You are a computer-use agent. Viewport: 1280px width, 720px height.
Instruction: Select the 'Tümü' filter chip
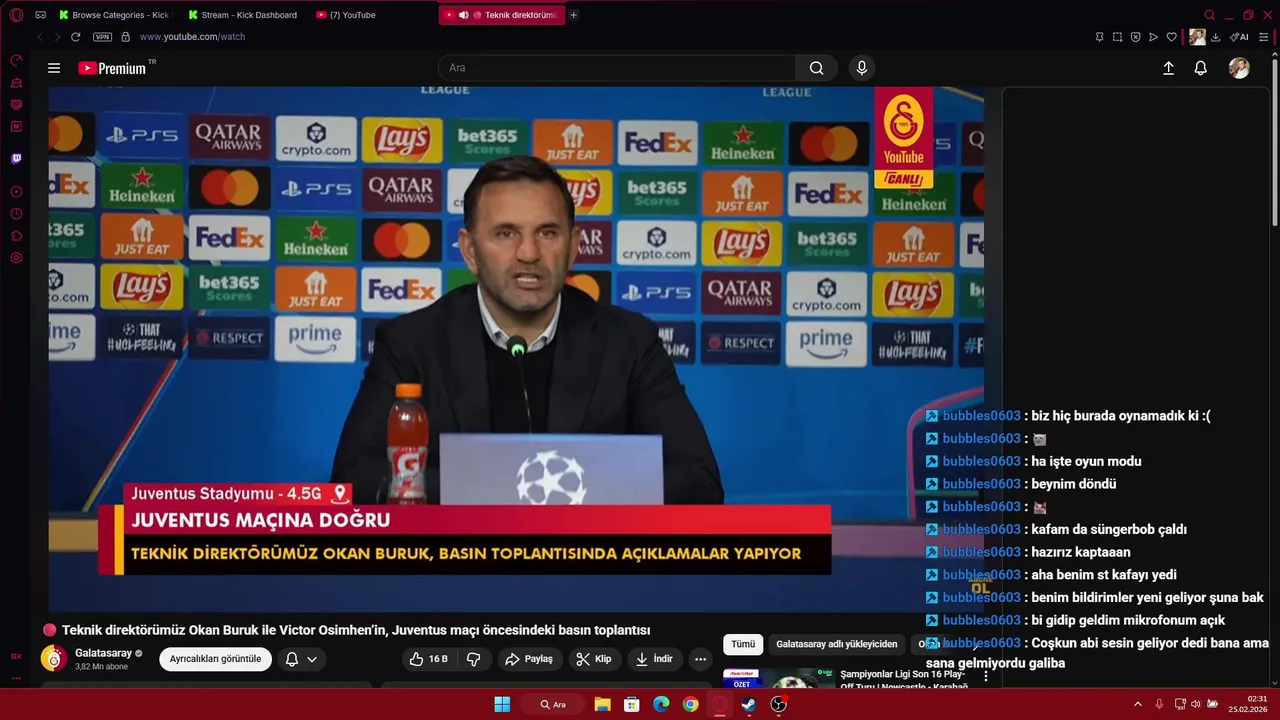[743, 645]
